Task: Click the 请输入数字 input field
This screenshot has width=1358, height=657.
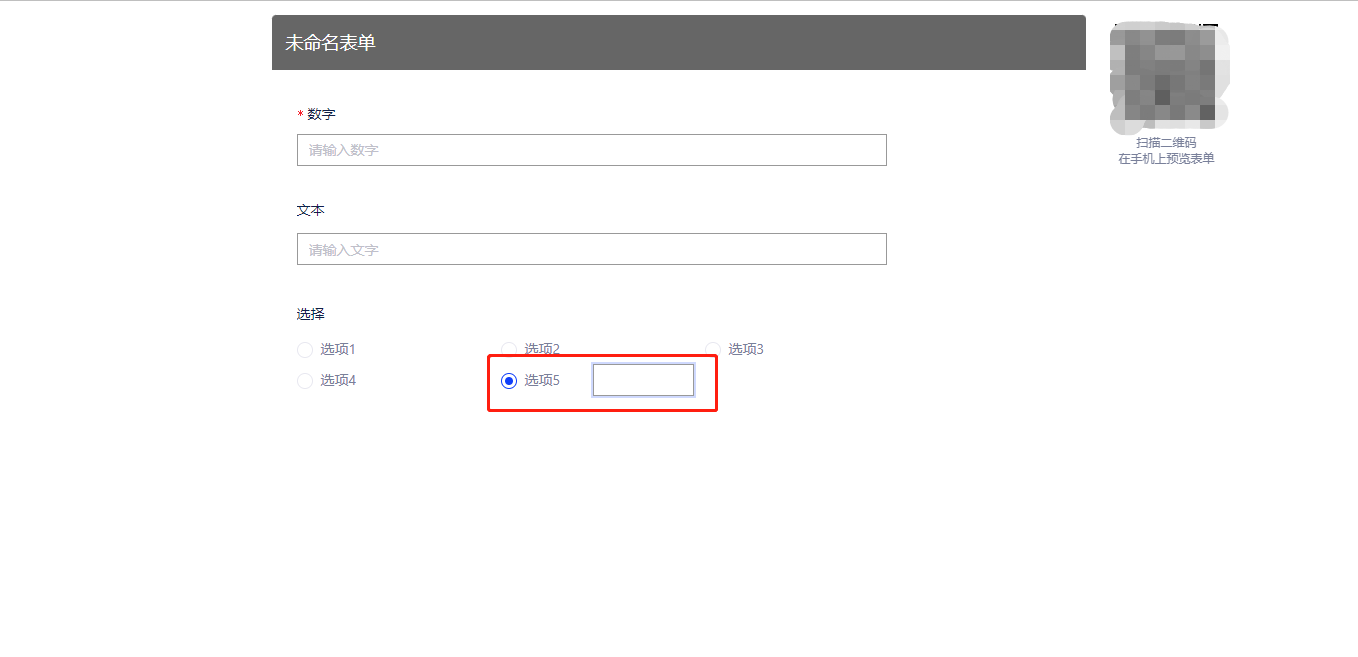Action: (x=591, y=150)
